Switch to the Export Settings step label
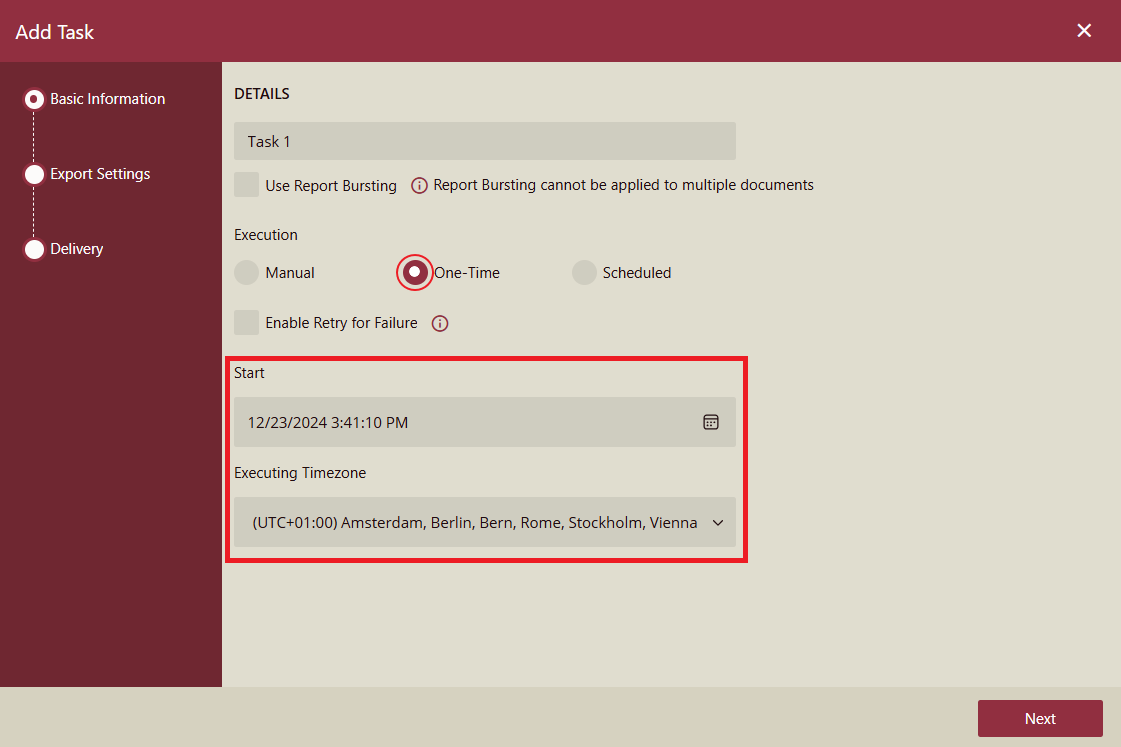This screenshot has width=1121, height=747. pyautogui.click(x=101, y=173)
